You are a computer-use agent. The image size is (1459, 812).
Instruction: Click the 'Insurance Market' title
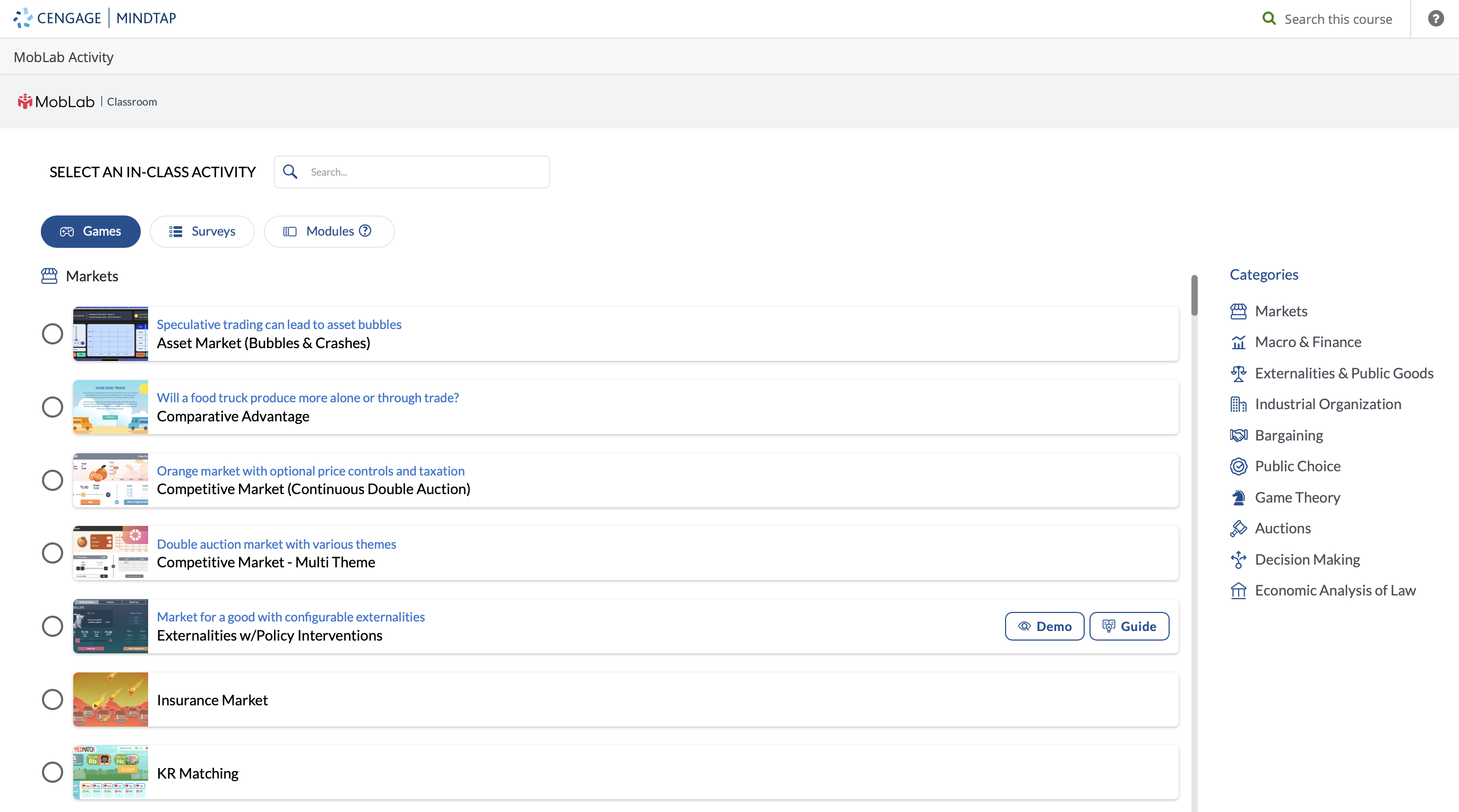212,700
